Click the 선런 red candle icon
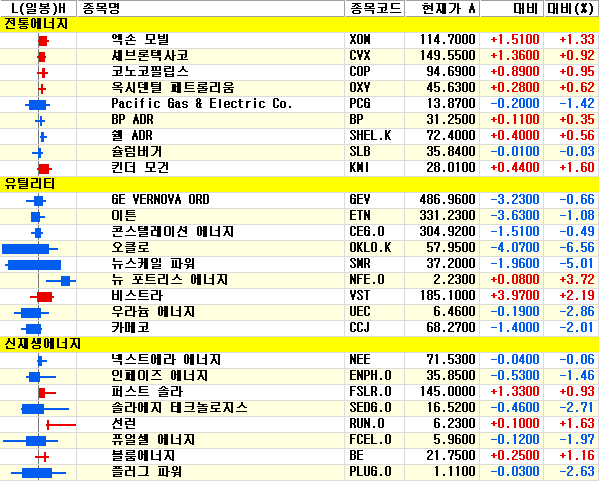The height and width of the screenshot is (481, 599). [x=61, y=424]
